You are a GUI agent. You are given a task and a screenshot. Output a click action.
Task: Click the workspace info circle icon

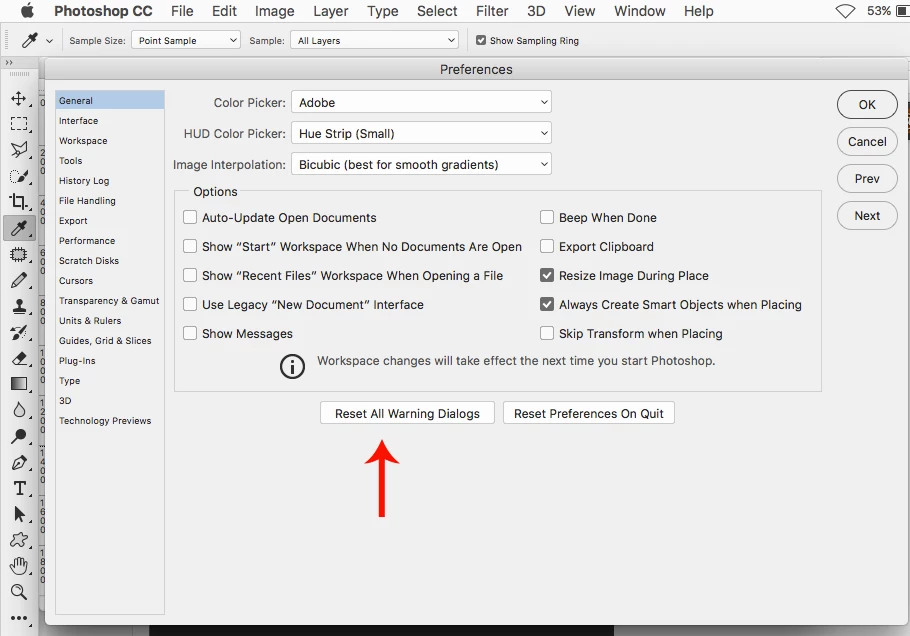[x=292, y=367]
